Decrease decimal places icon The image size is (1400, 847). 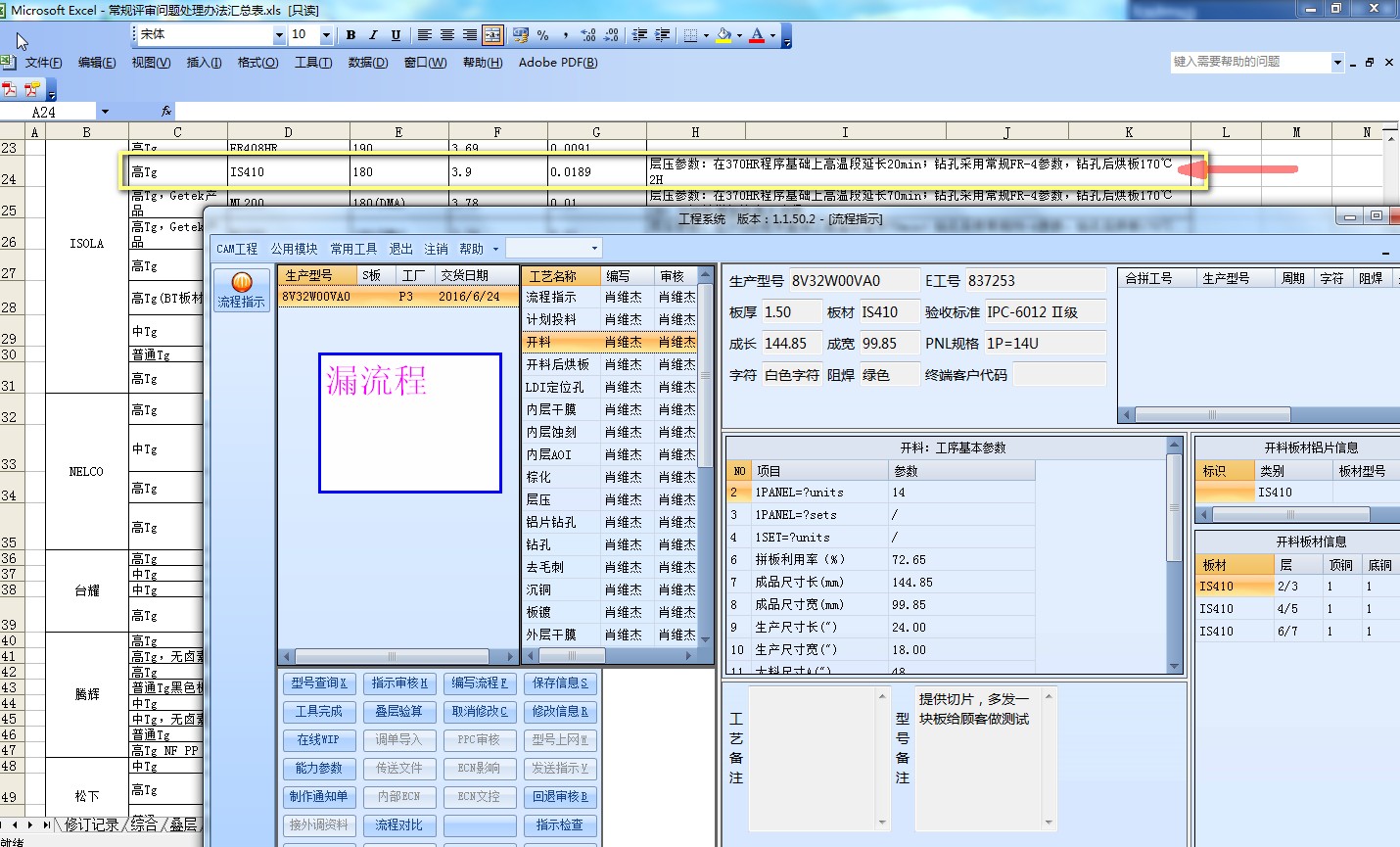[611, 35]
